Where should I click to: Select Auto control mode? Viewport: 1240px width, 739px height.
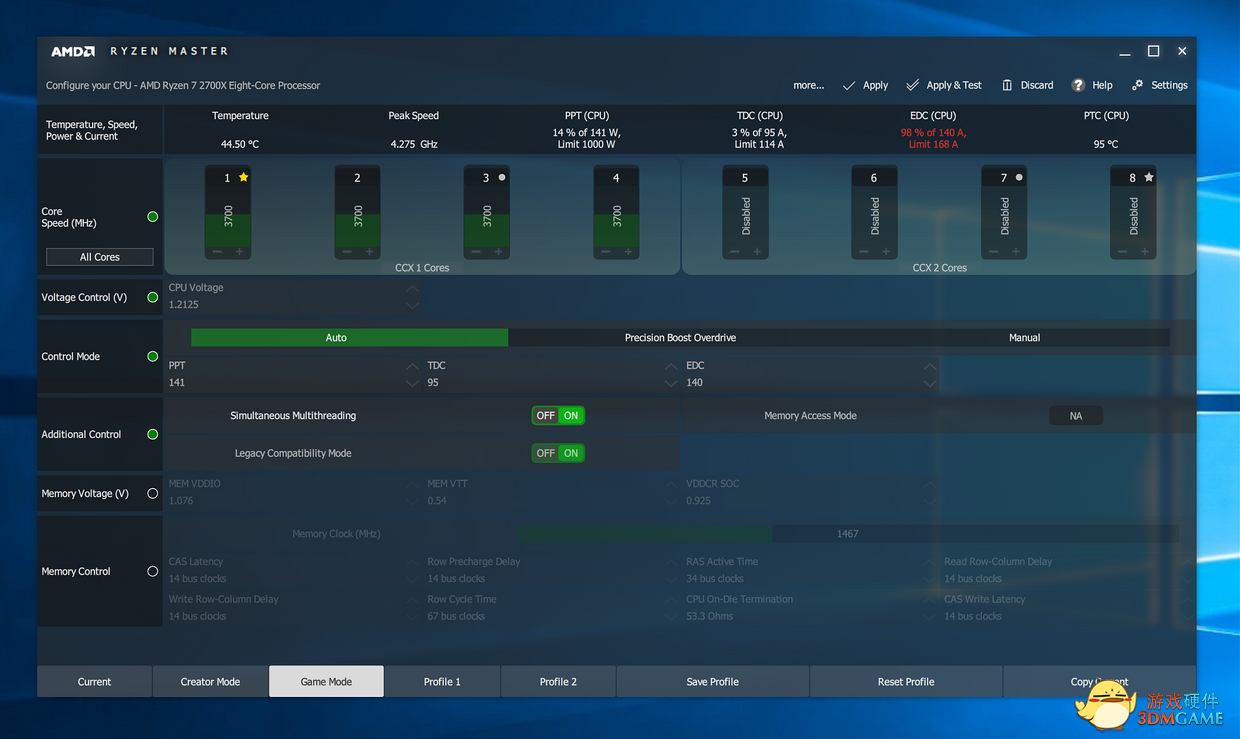click(349, 338)
